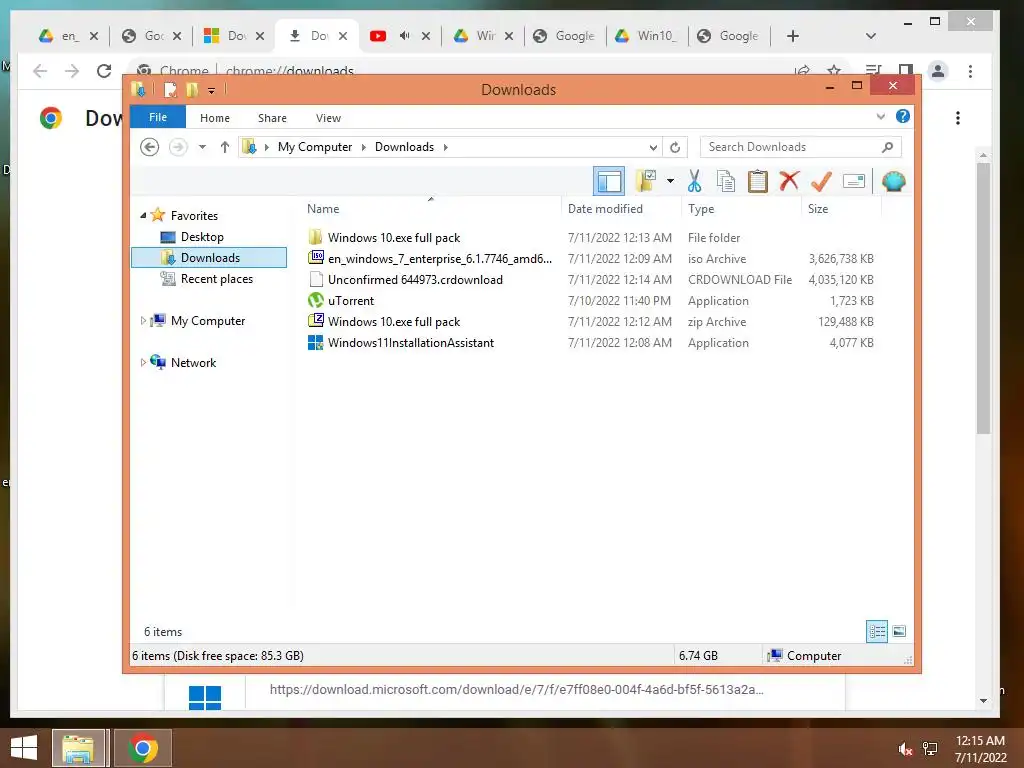
Task: Switch to large icons view layout
Action: point(899,631)
